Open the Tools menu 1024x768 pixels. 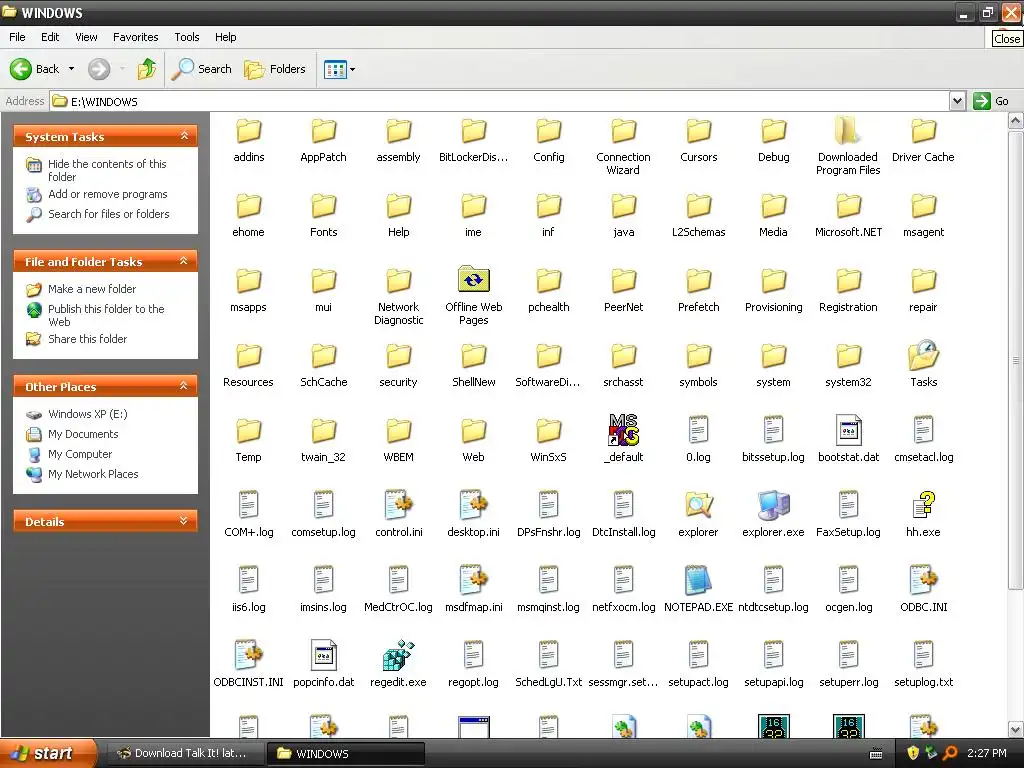point(187,37)
